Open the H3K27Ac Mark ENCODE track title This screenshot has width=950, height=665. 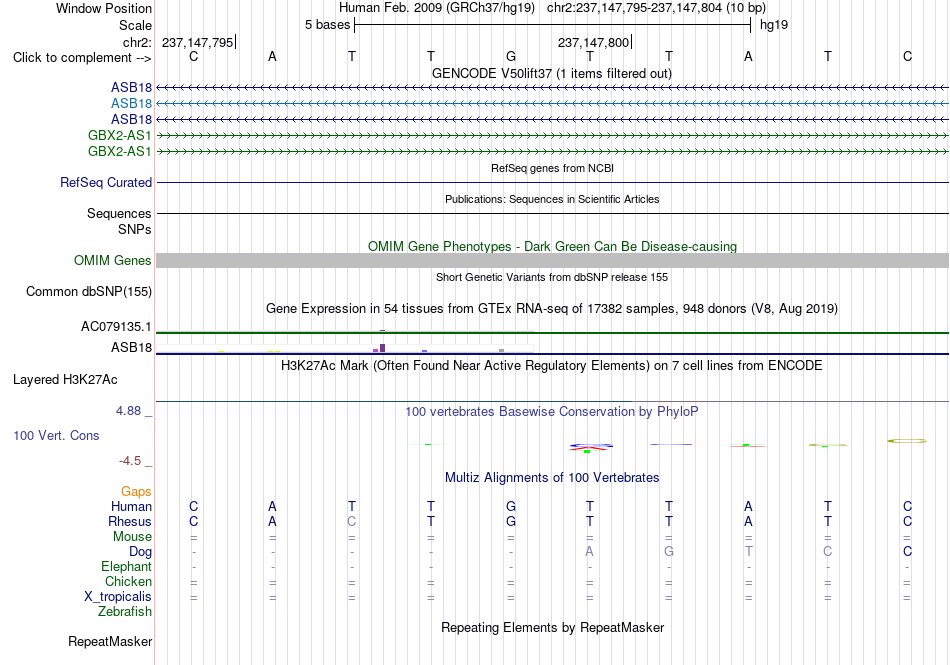(x=551, y=365)
